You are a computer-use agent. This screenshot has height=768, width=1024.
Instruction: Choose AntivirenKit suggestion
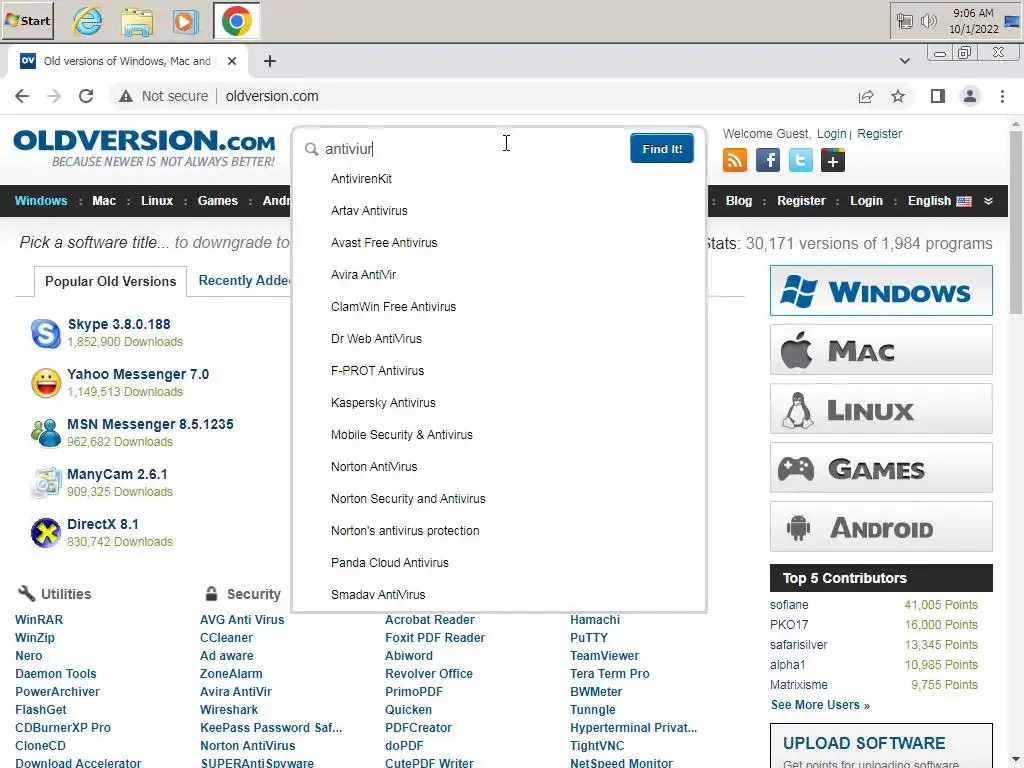point(500,179)
